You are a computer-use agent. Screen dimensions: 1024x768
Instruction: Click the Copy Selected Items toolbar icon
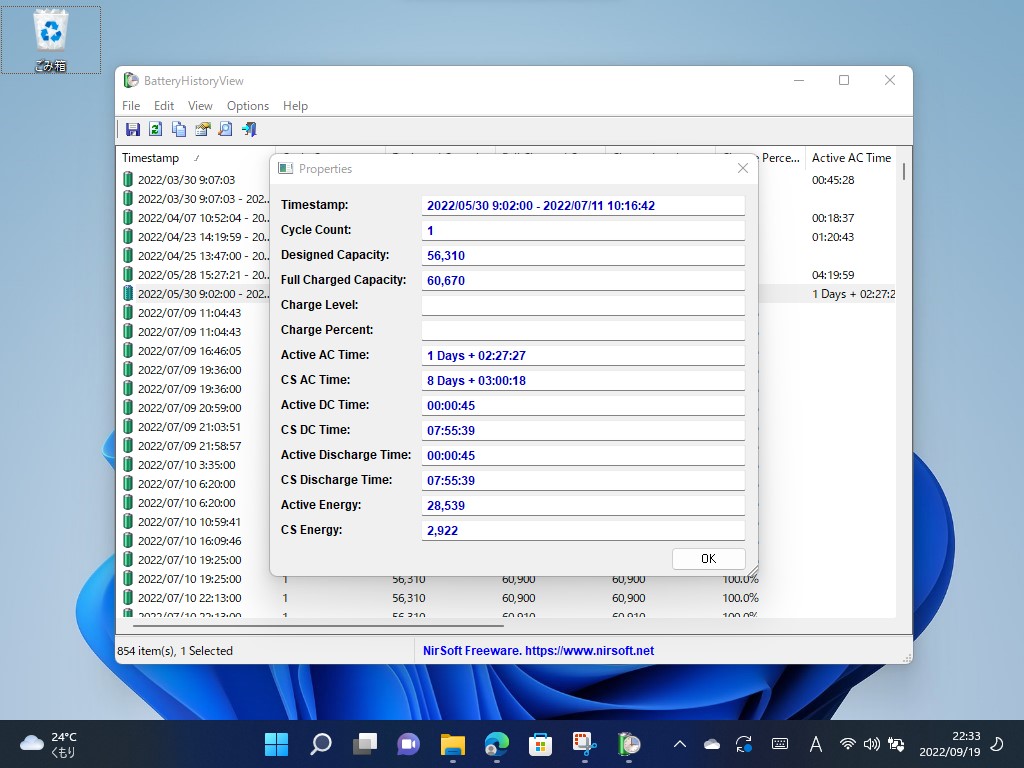tap(179, 129)
